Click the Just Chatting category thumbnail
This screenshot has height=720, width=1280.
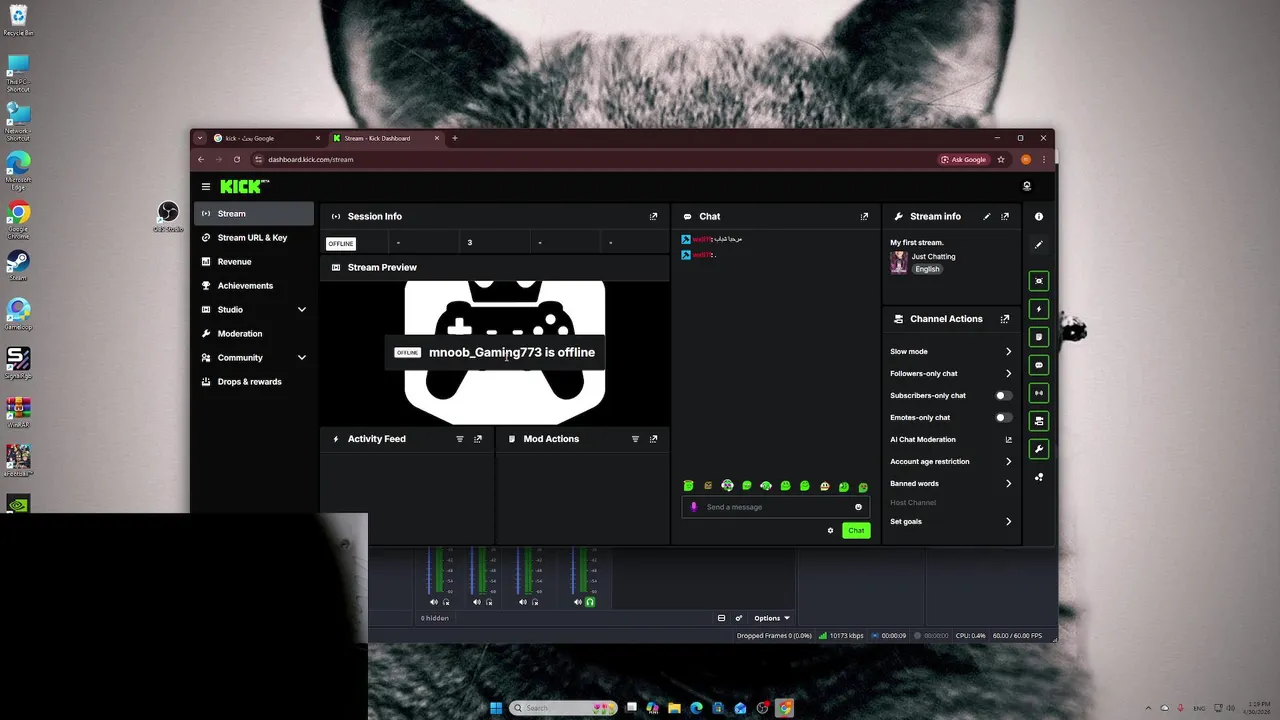[899, 263]
